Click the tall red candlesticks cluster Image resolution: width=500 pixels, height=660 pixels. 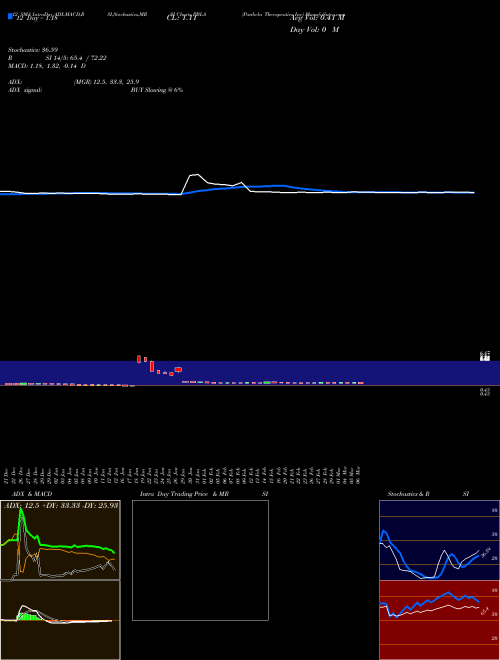click(x=160, y=365)
